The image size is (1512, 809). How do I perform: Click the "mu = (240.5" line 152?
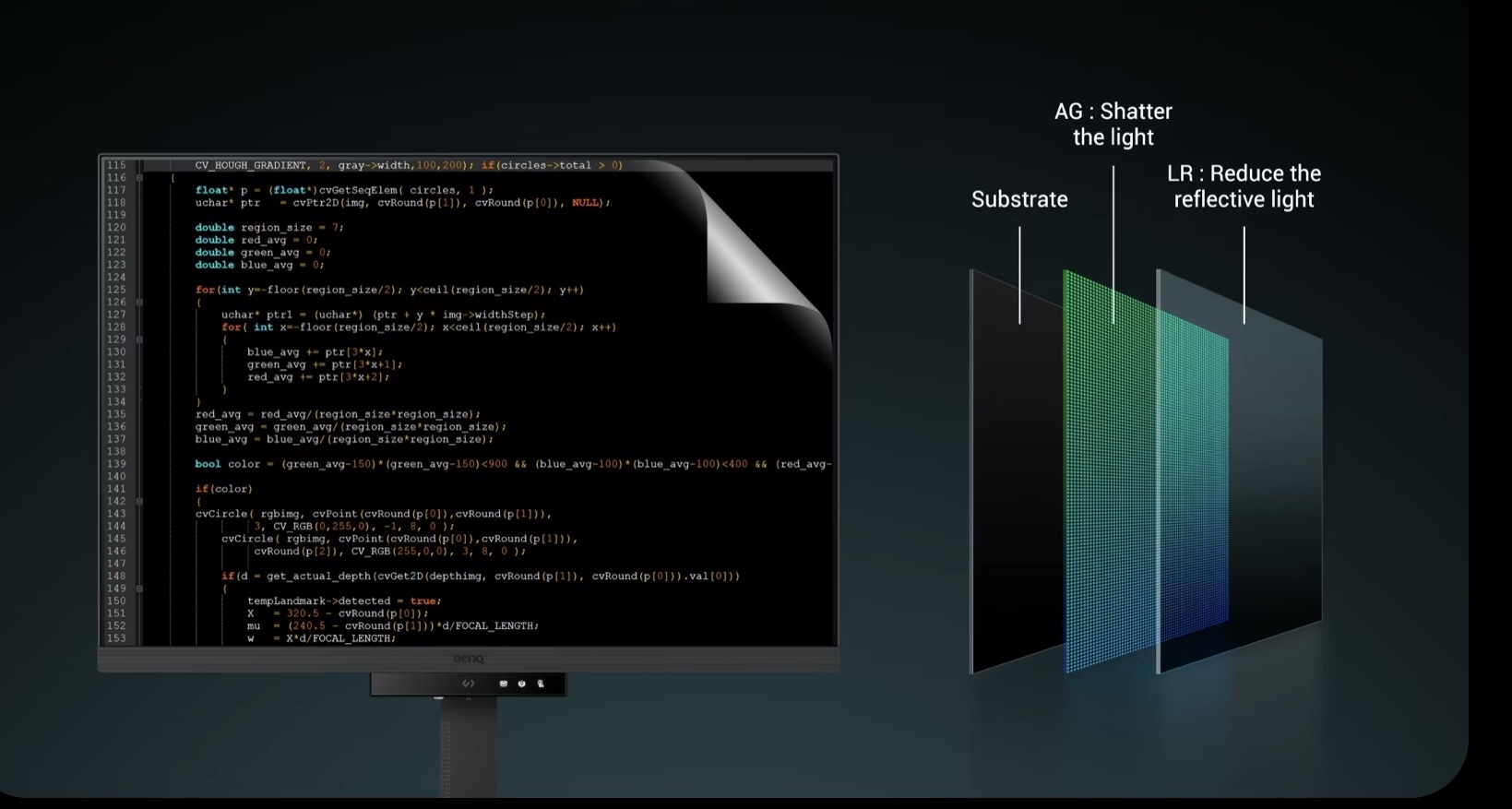pos(393,626)
